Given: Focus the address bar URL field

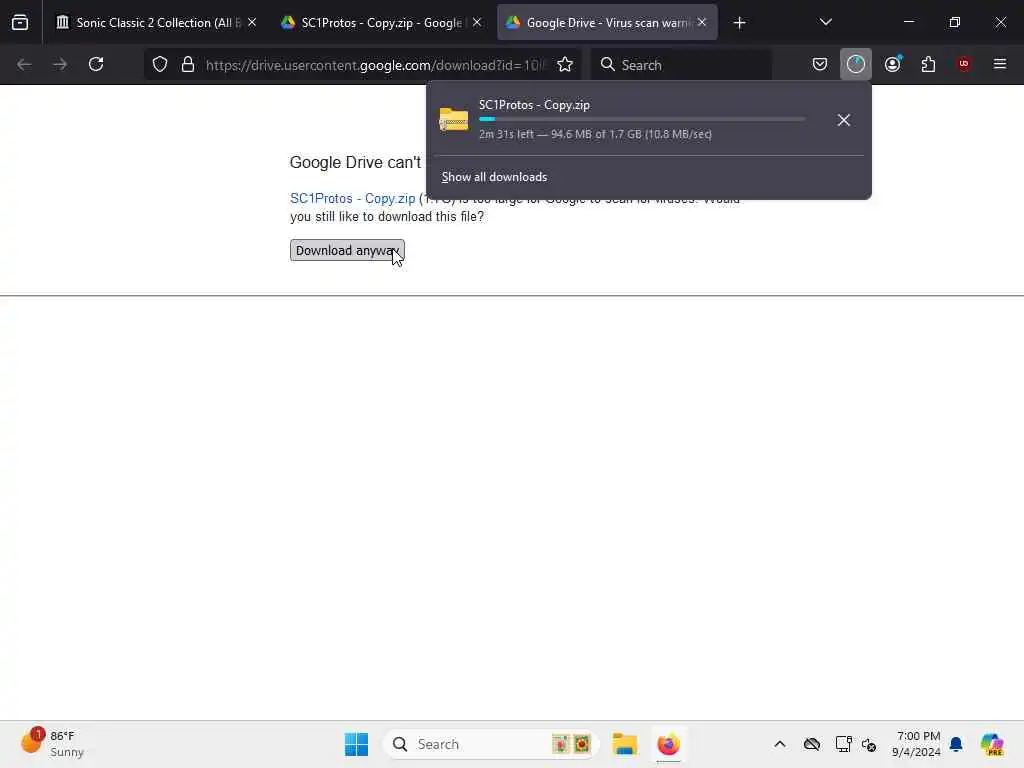Looking at the screenshot, I should (376, 65).
